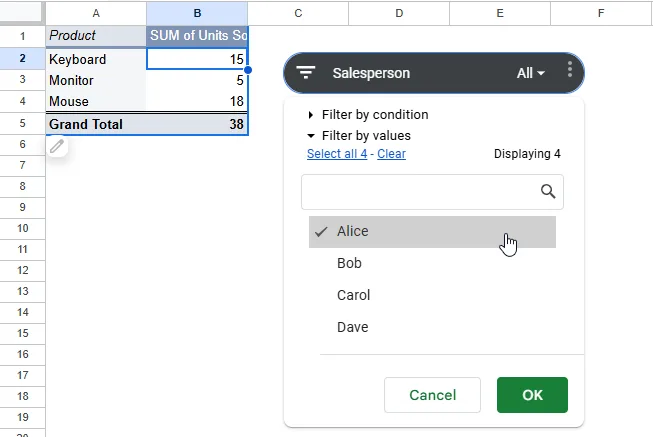Collapse Filter by values section
The height and width of the screenshot is (437, 653).
(359, 136)
